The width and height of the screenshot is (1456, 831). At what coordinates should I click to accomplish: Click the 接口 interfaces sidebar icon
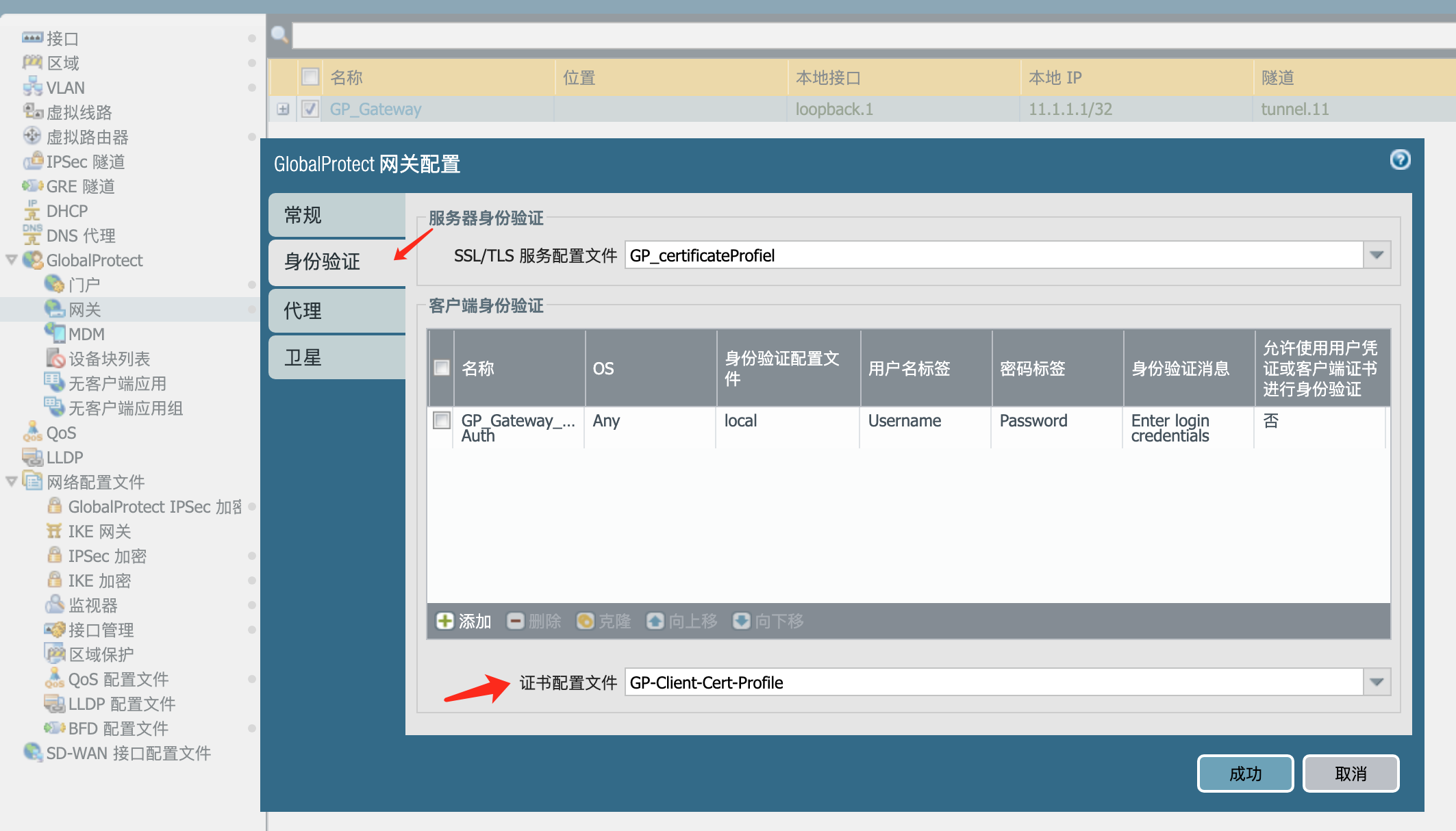[32, 38]
